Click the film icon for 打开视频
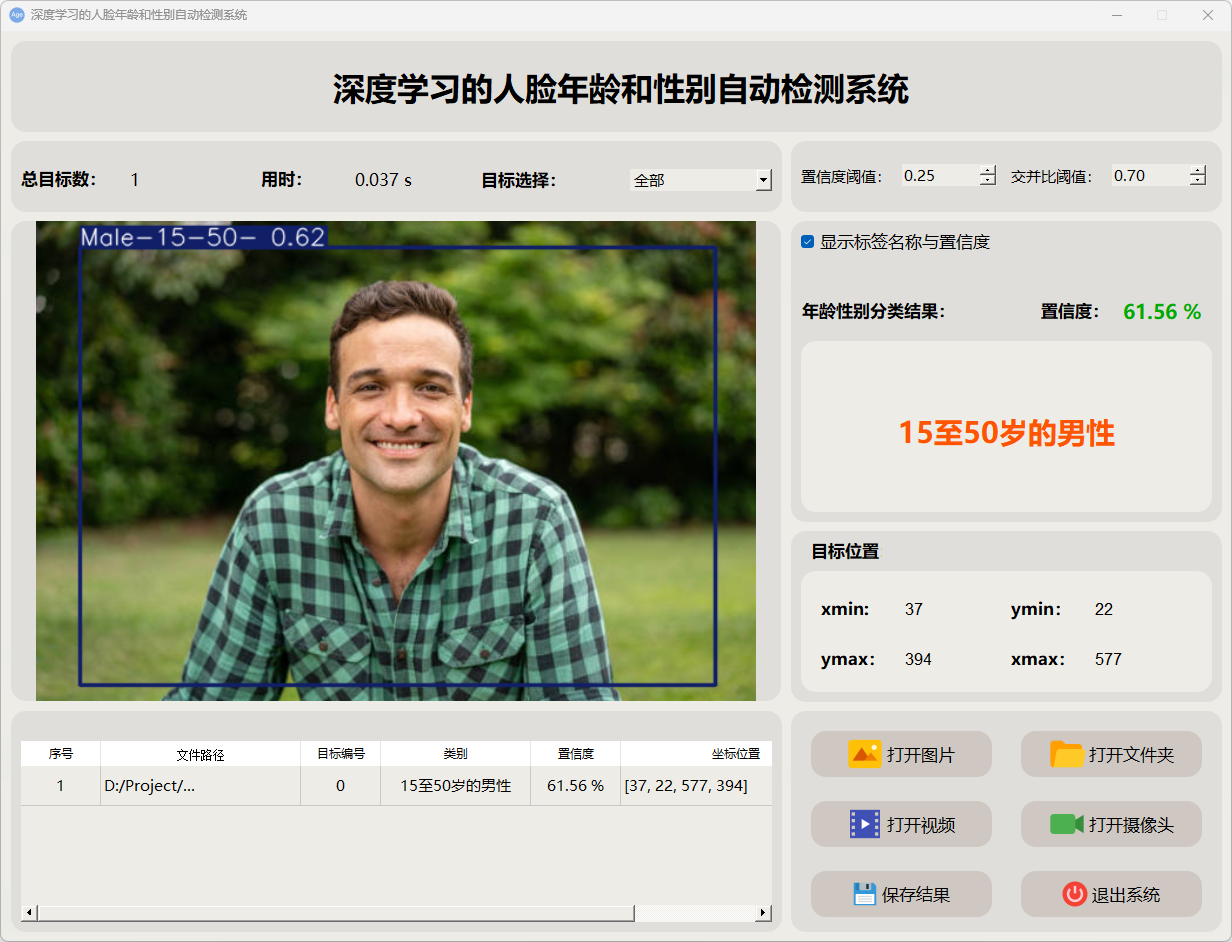 click(864, 824)
